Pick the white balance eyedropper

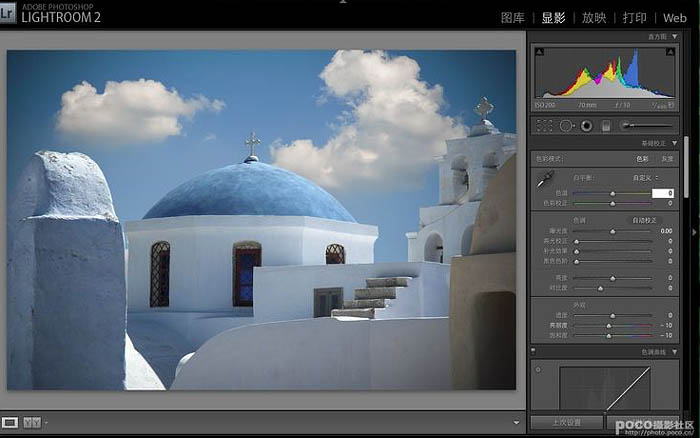(545, 181)
